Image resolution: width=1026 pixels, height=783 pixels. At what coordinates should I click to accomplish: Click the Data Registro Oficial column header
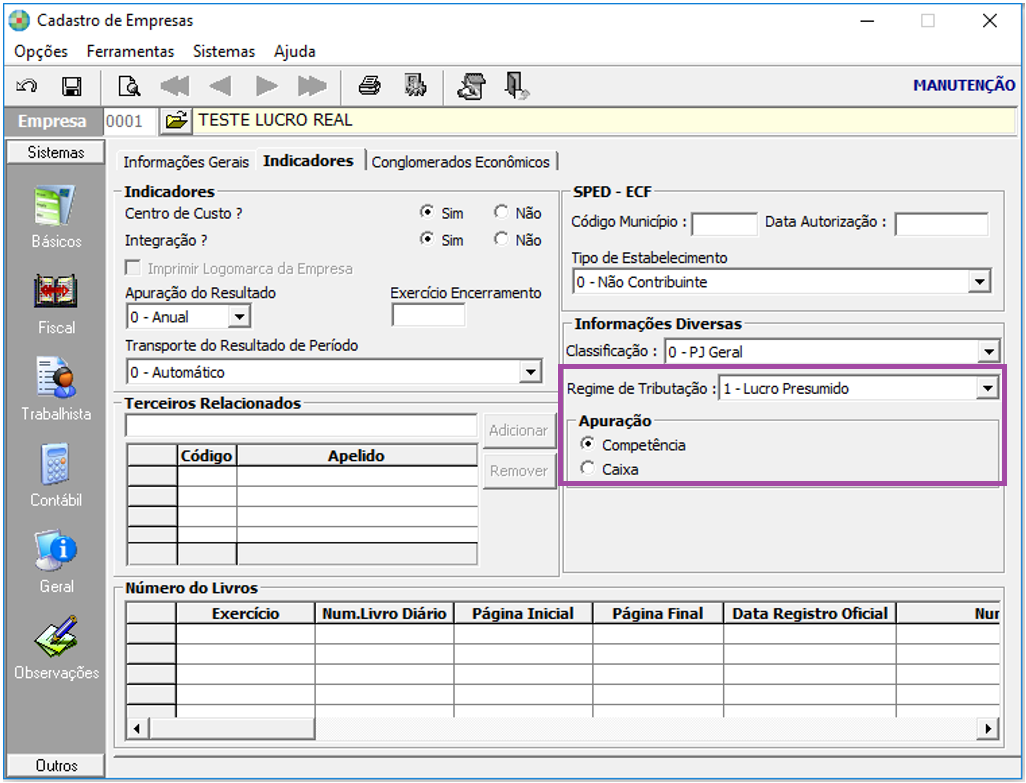click(x=810, y=614)
